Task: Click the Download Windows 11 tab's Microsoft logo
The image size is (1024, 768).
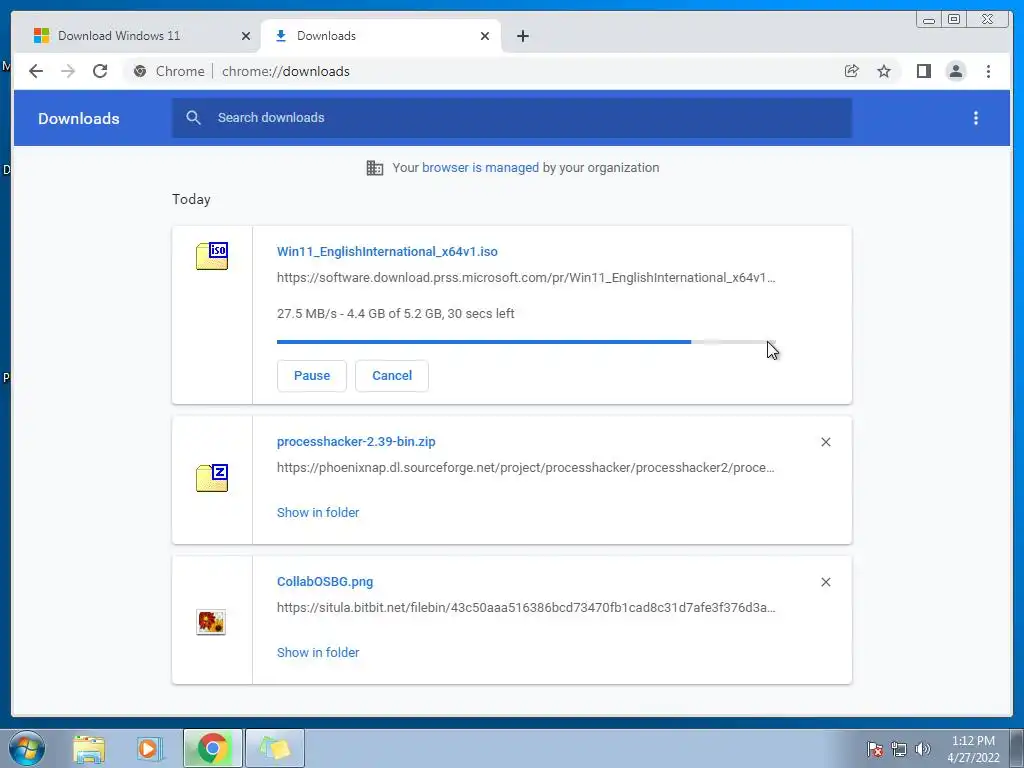Action: (x=42, y=35)
